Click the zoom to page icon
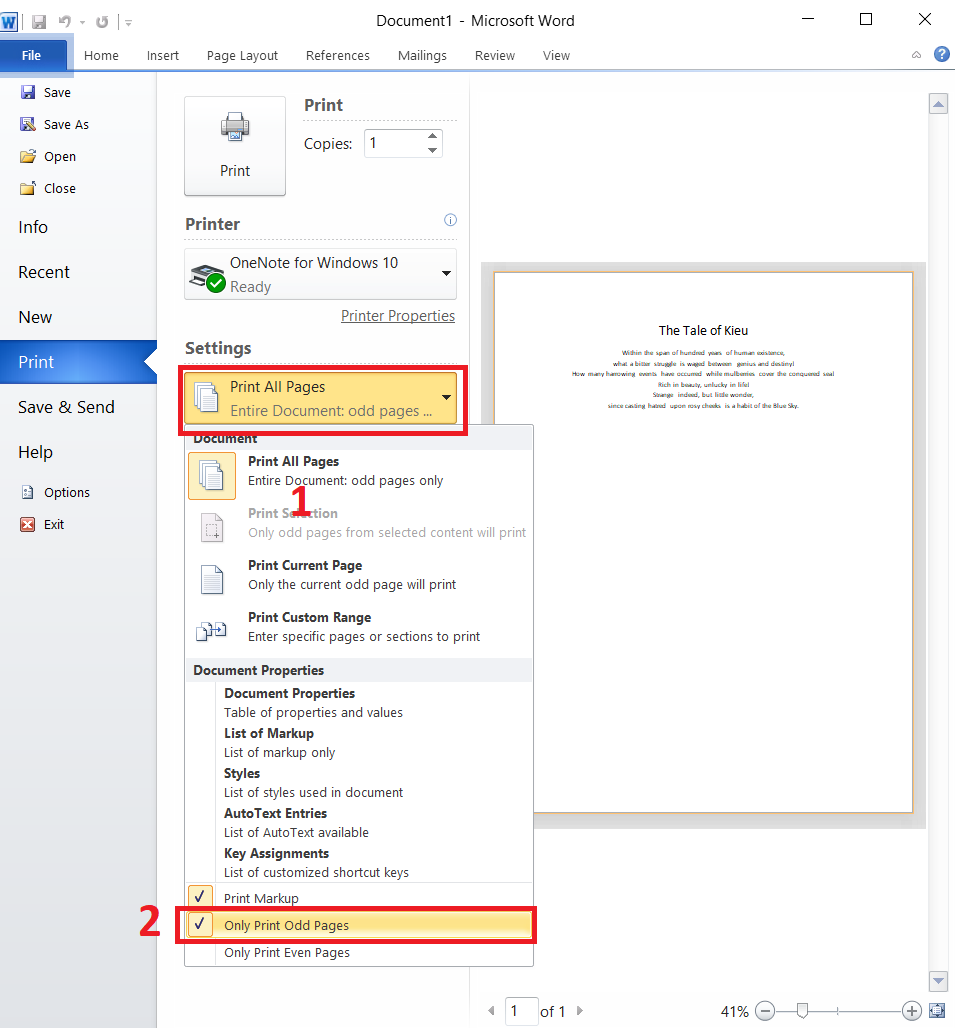This screenshot has width=956, height=1028. tap(937, 1011)
